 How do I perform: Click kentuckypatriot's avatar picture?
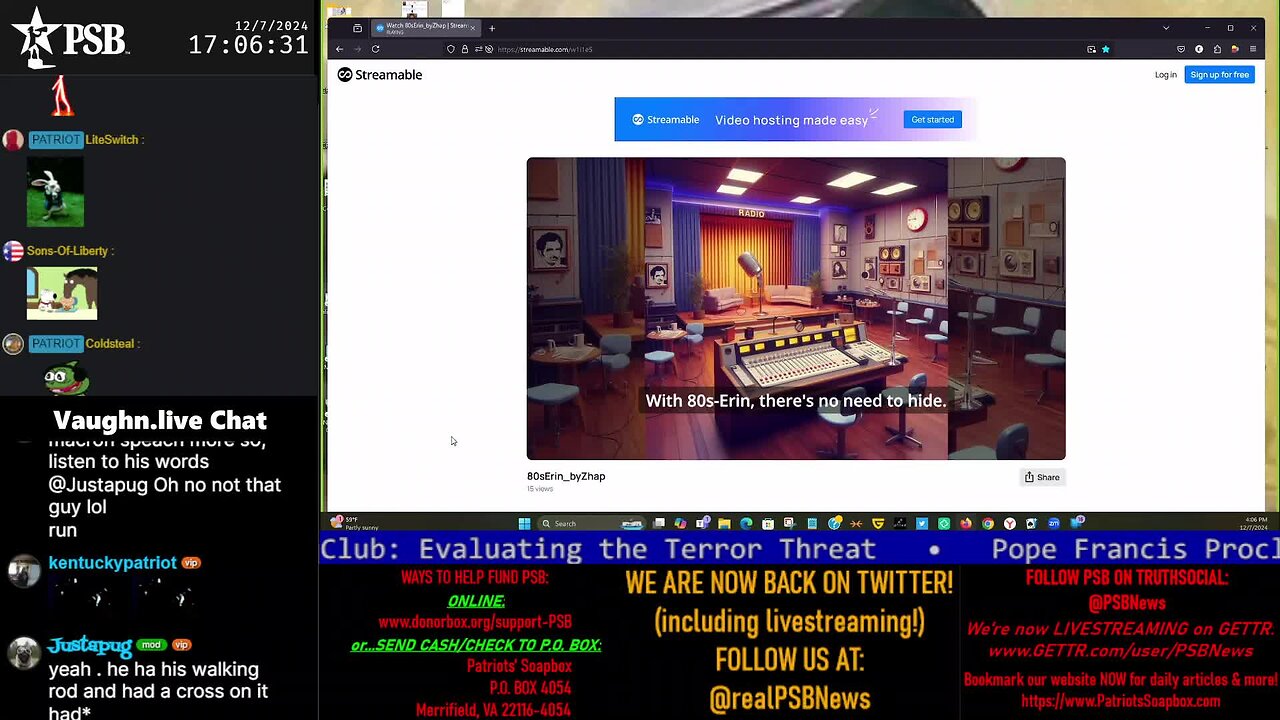point(24,571)
